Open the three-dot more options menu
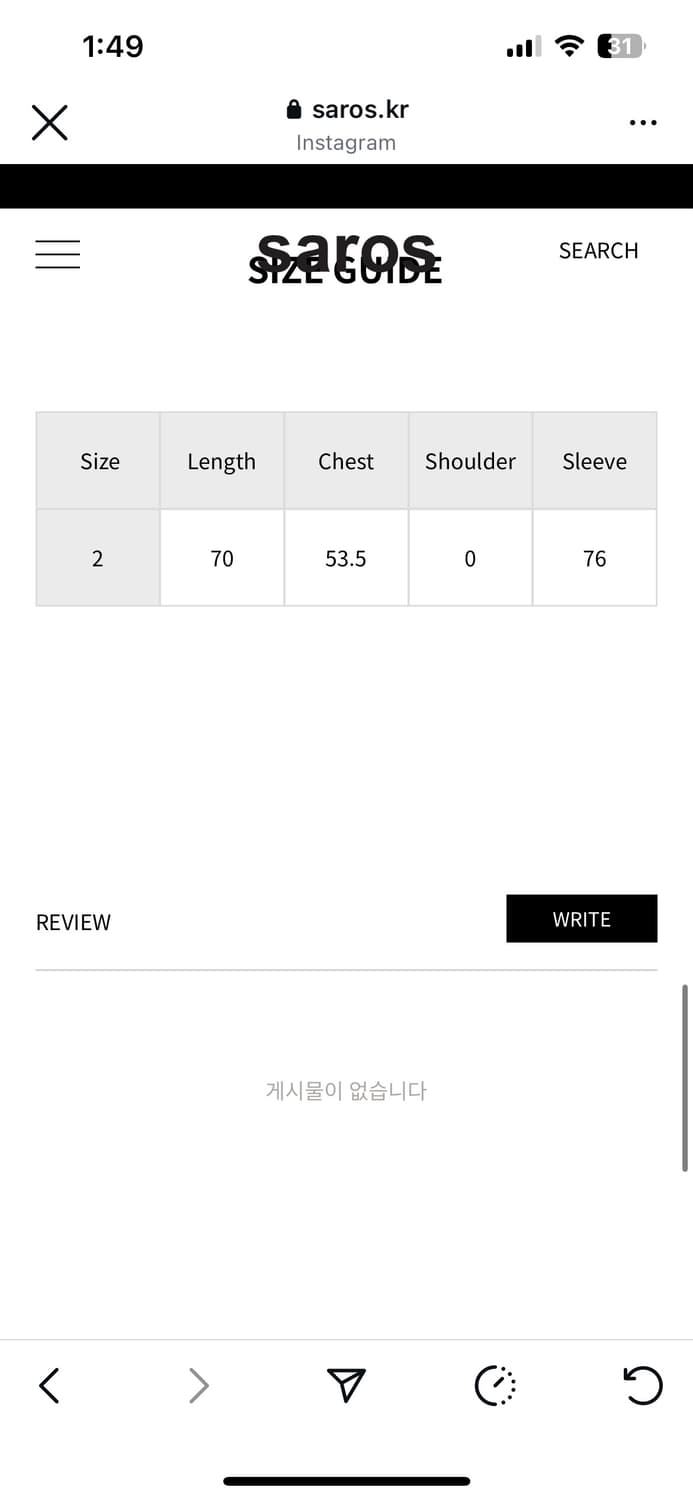 (x=643, y=123)
